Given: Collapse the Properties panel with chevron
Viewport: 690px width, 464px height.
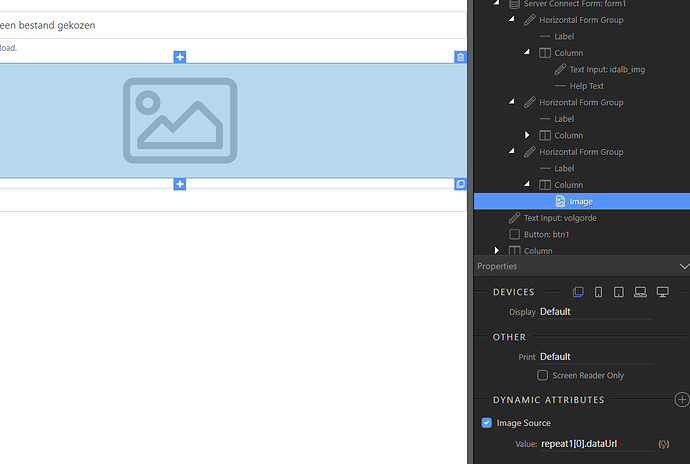Looking at the screenshot, I should 684,266.
